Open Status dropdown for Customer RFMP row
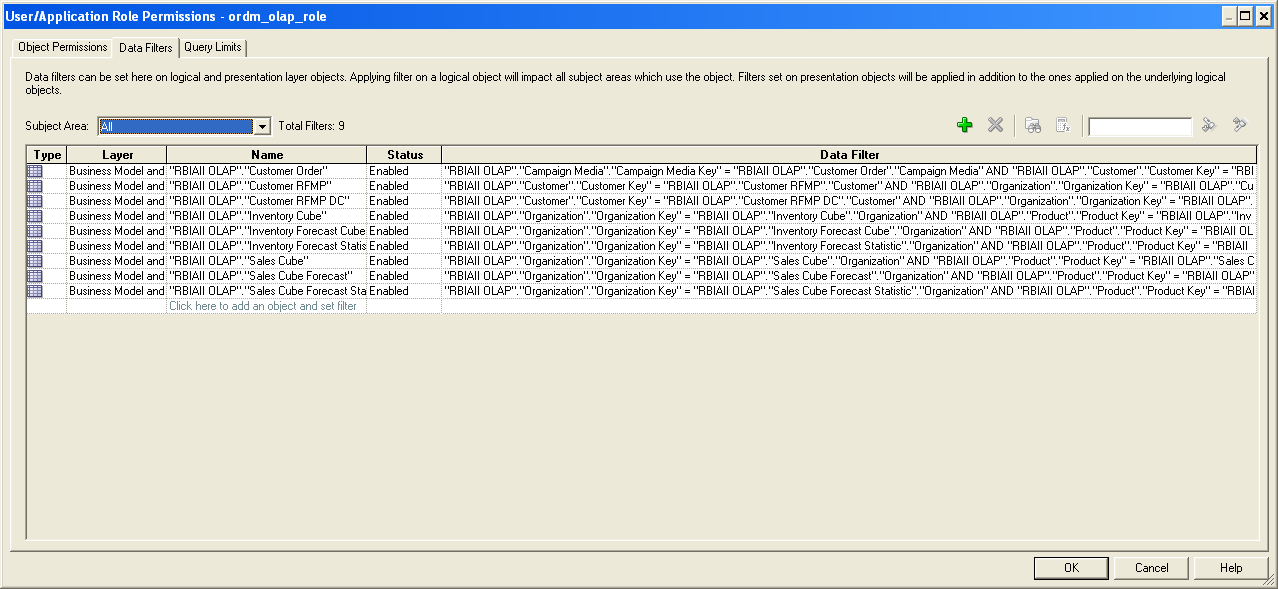This screenshot has width=1278, height=589. point(403,186)
